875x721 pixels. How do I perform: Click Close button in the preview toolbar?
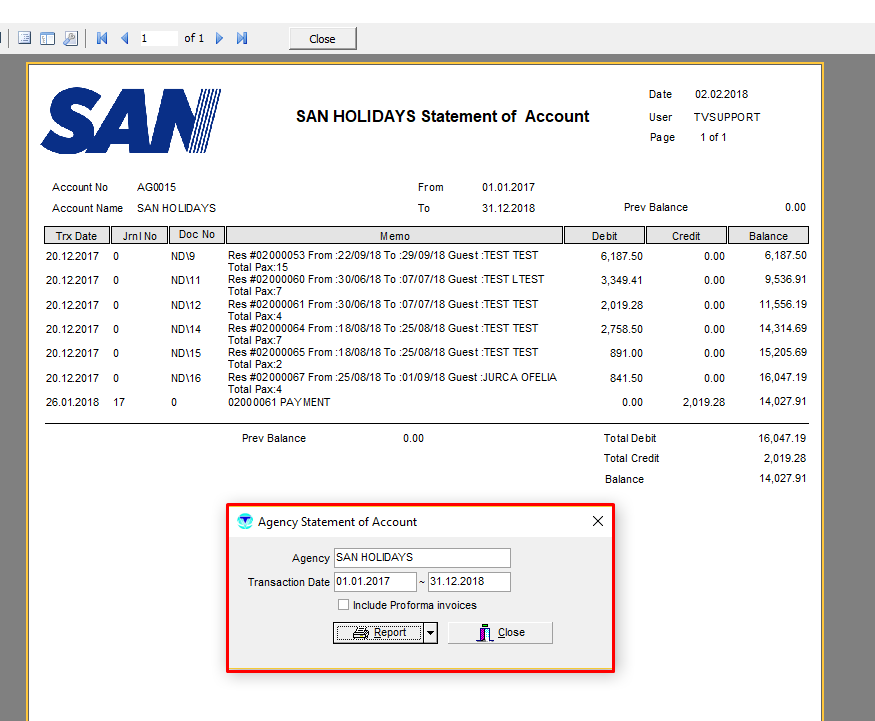pyautogui.click(x=322, y=39)
